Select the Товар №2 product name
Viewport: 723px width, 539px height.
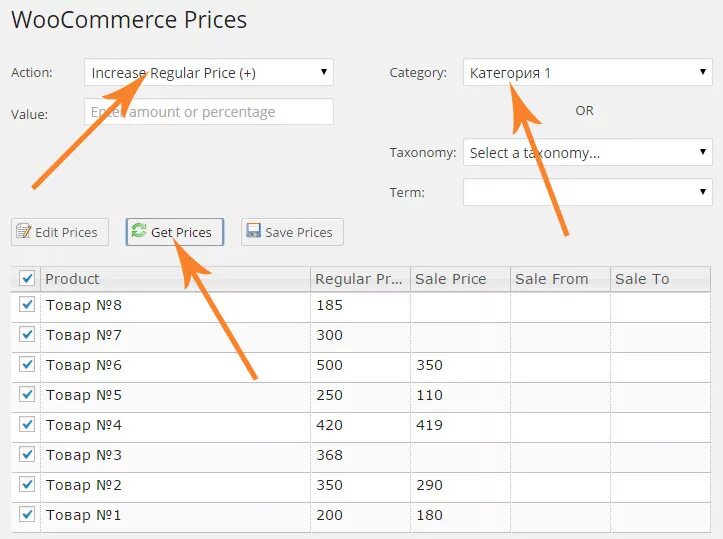pos(83,485)
